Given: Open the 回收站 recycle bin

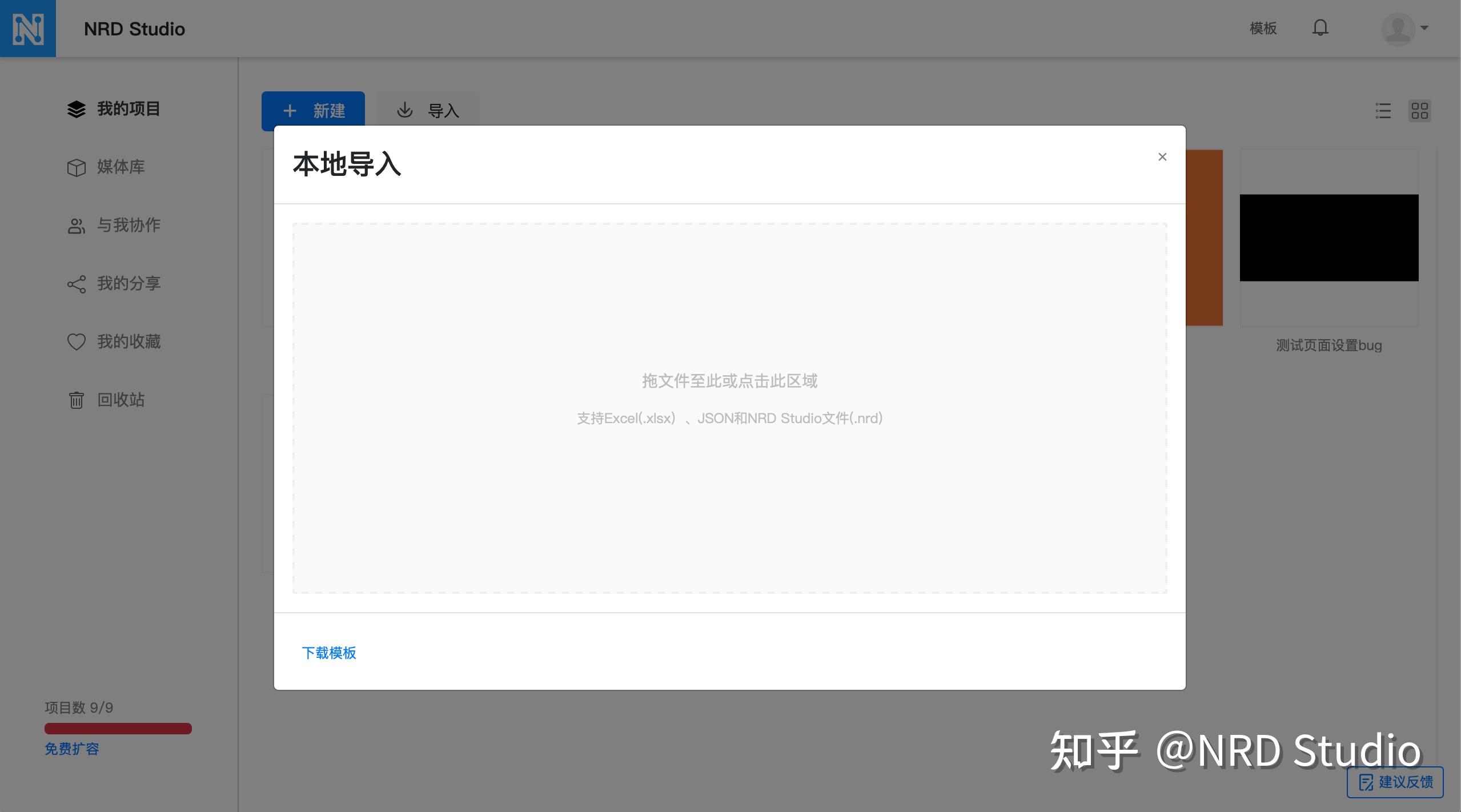Looking at the screenshot, I should [121, 400].
